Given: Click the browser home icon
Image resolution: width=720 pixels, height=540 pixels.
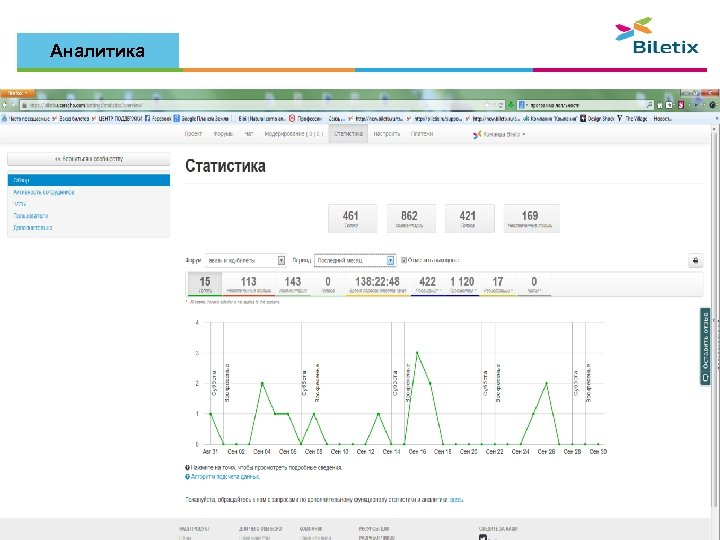Looking at the screenshot, I should (660, 105).
